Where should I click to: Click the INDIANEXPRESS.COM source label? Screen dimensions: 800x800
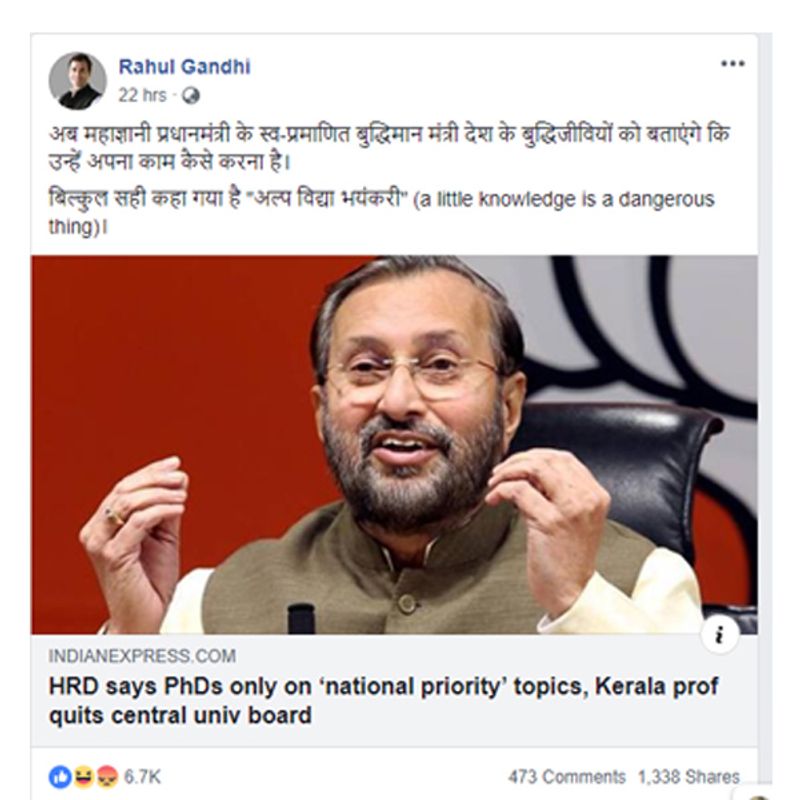coord(142,657)
